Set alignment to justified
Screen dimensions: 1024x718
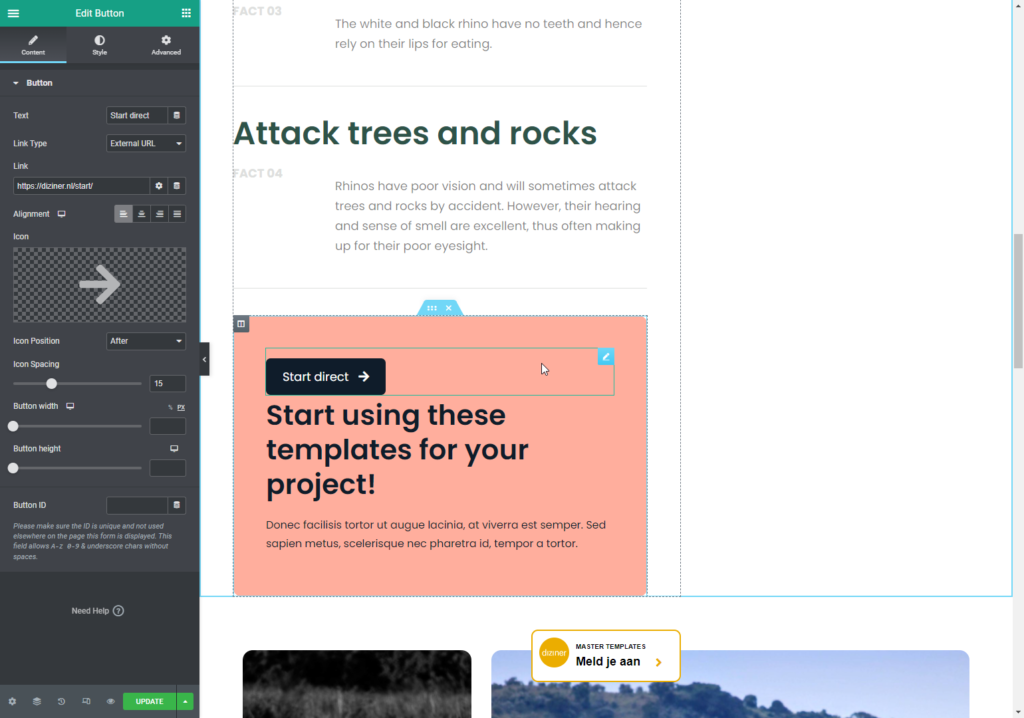point(177,214)
